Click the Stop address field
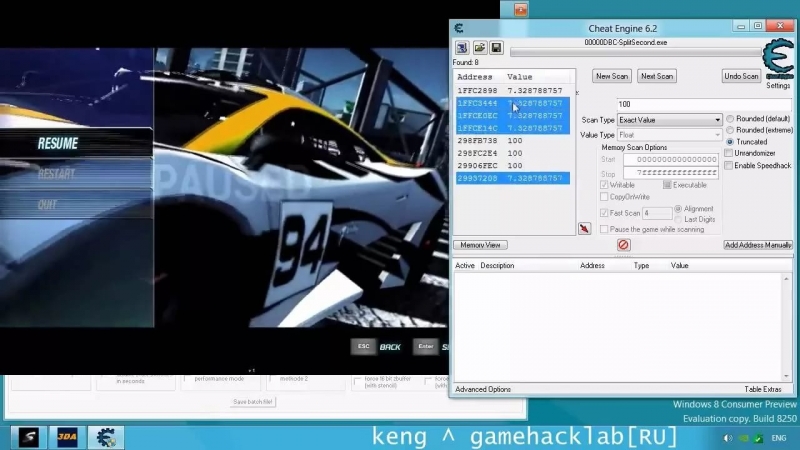 tap(670, 173)
